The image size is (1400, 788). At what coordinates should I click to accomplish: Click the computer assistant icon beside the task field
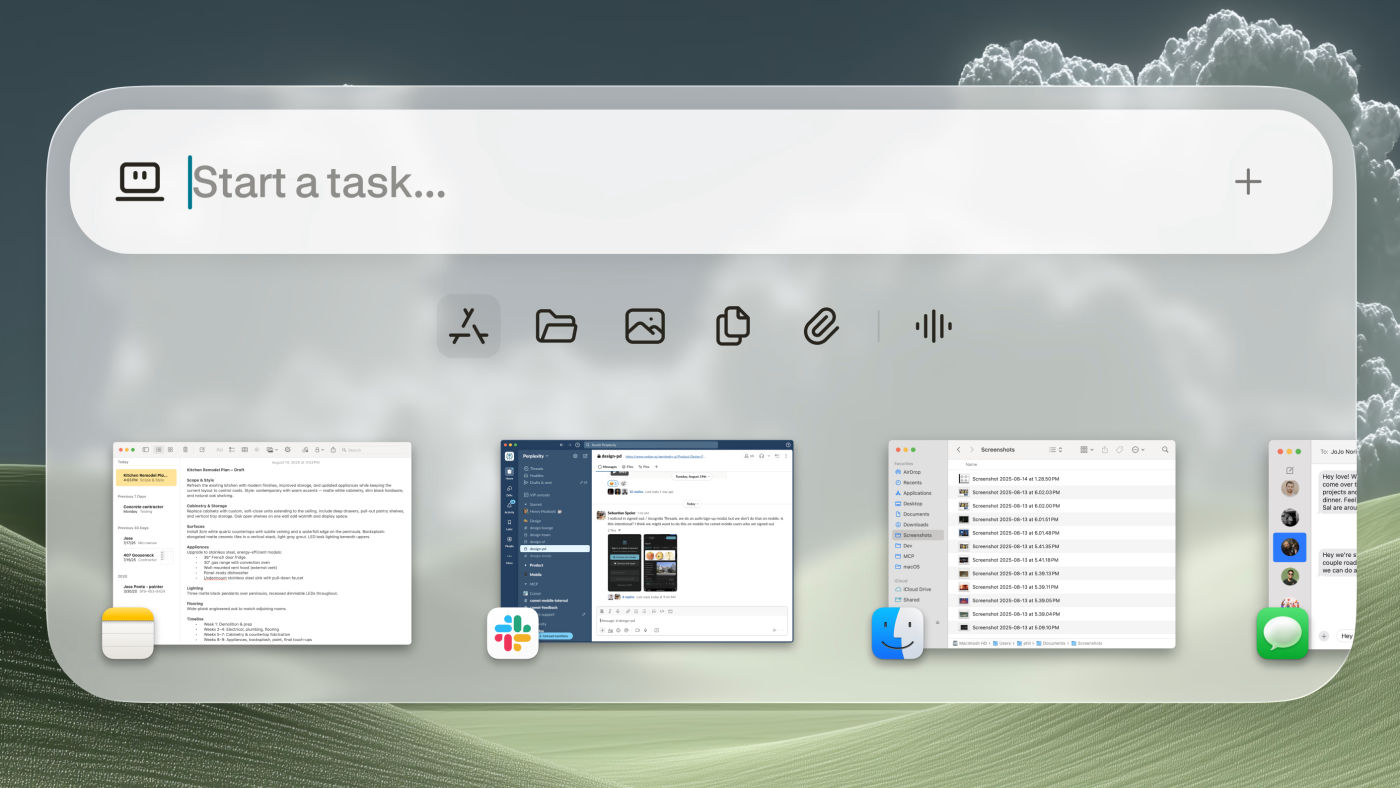(139, 182)
